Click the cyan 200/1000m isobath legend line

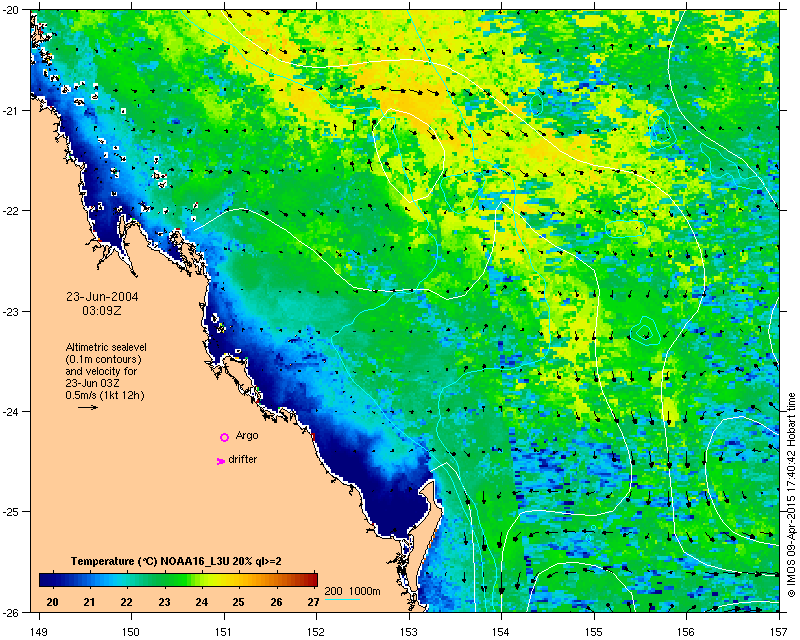(x=342, y=599)
